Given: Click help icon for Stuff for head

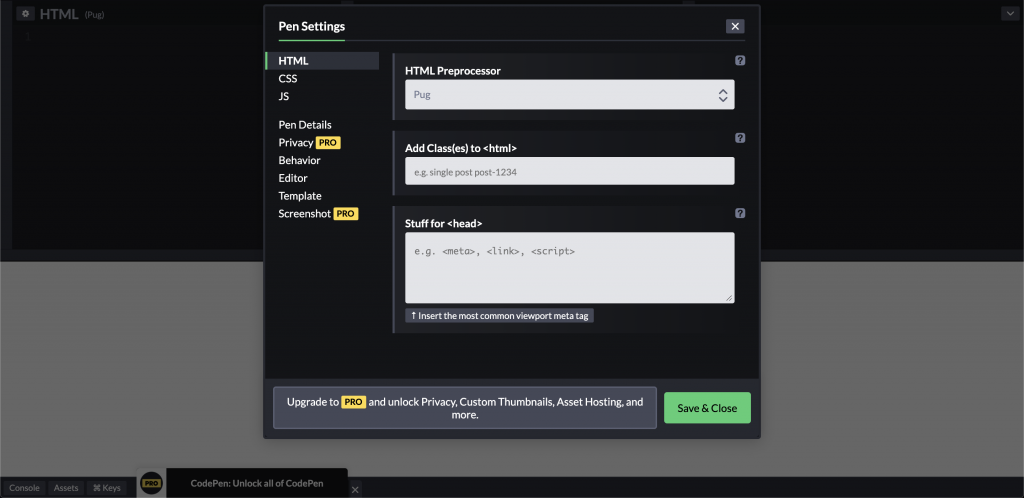Looking at the screenshot, I should pyautogui.click(x=740, y=213).
